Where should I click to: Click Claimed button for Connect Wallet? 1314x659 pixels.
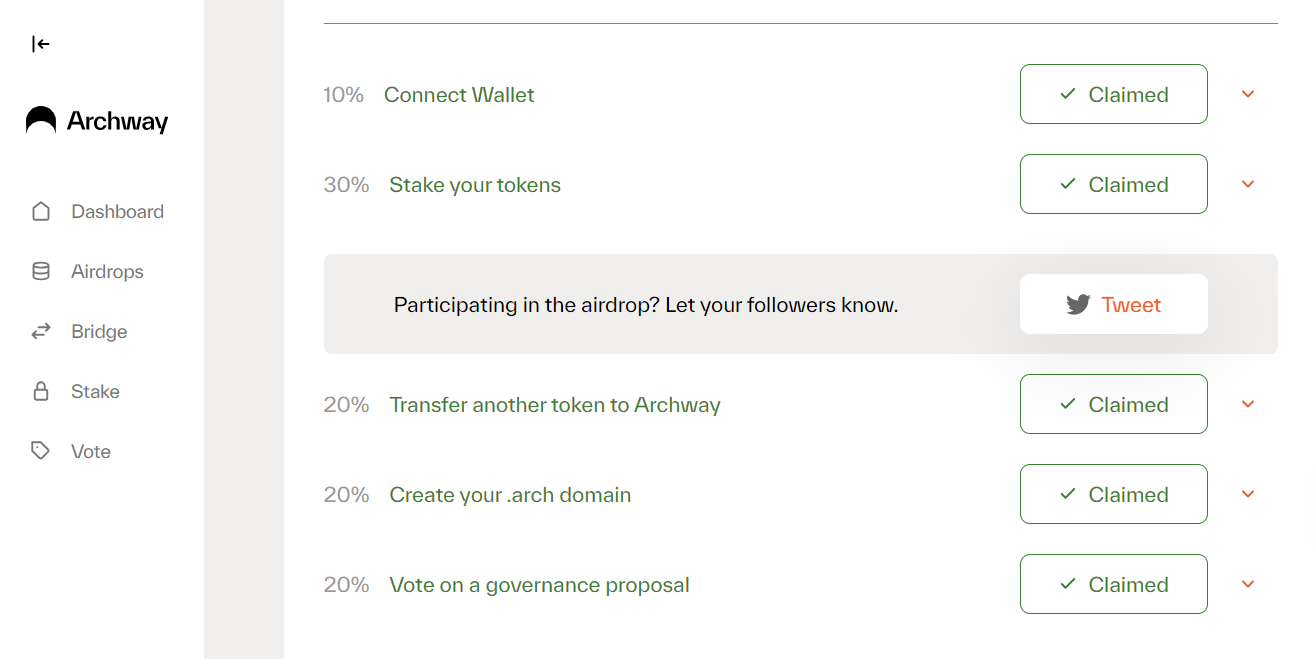tap(1114, 94)
